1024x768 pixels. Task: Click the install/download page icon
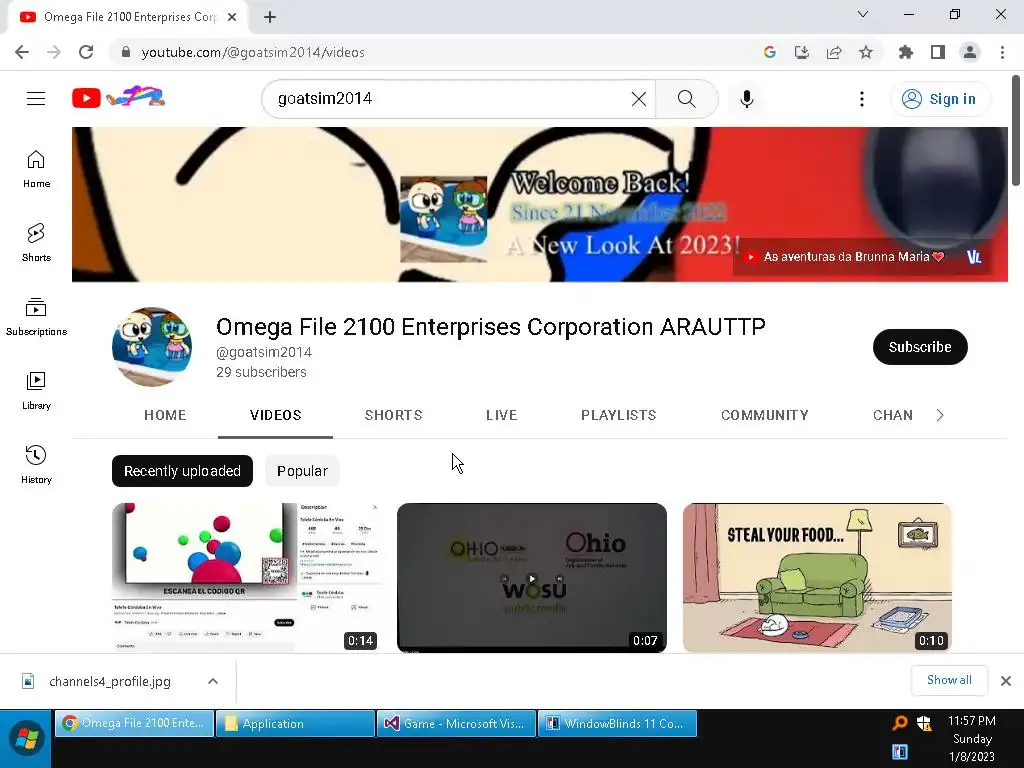coord(801,52)
